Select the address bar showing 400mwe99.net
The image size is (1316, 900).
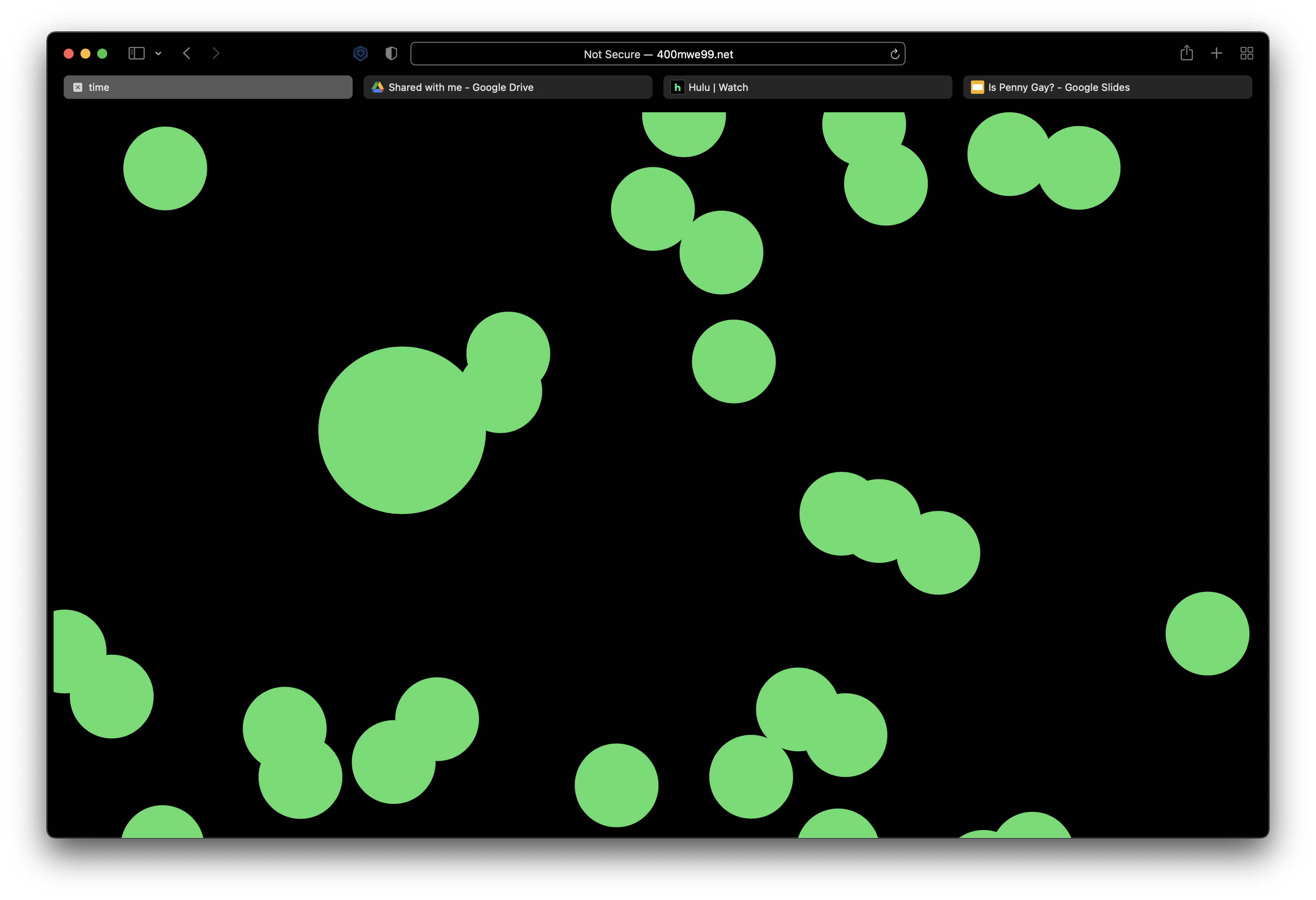coord(658,54)
